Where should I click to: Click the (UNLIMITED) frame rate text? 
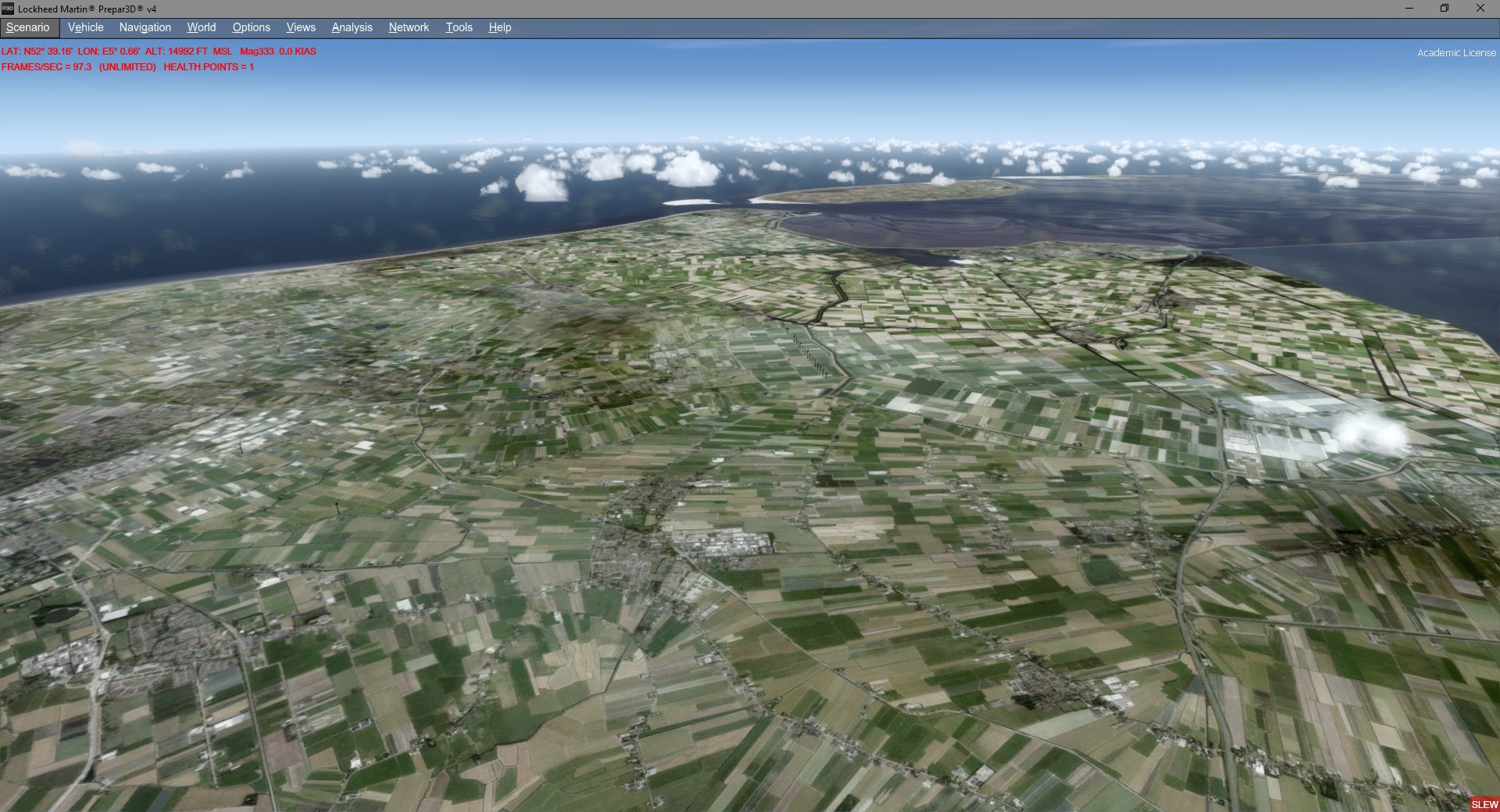(x=127, y=67)
